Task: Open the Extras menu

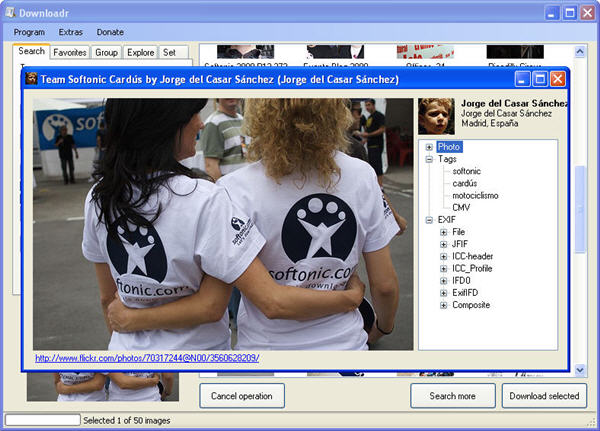Action: (x=70, y=32)
